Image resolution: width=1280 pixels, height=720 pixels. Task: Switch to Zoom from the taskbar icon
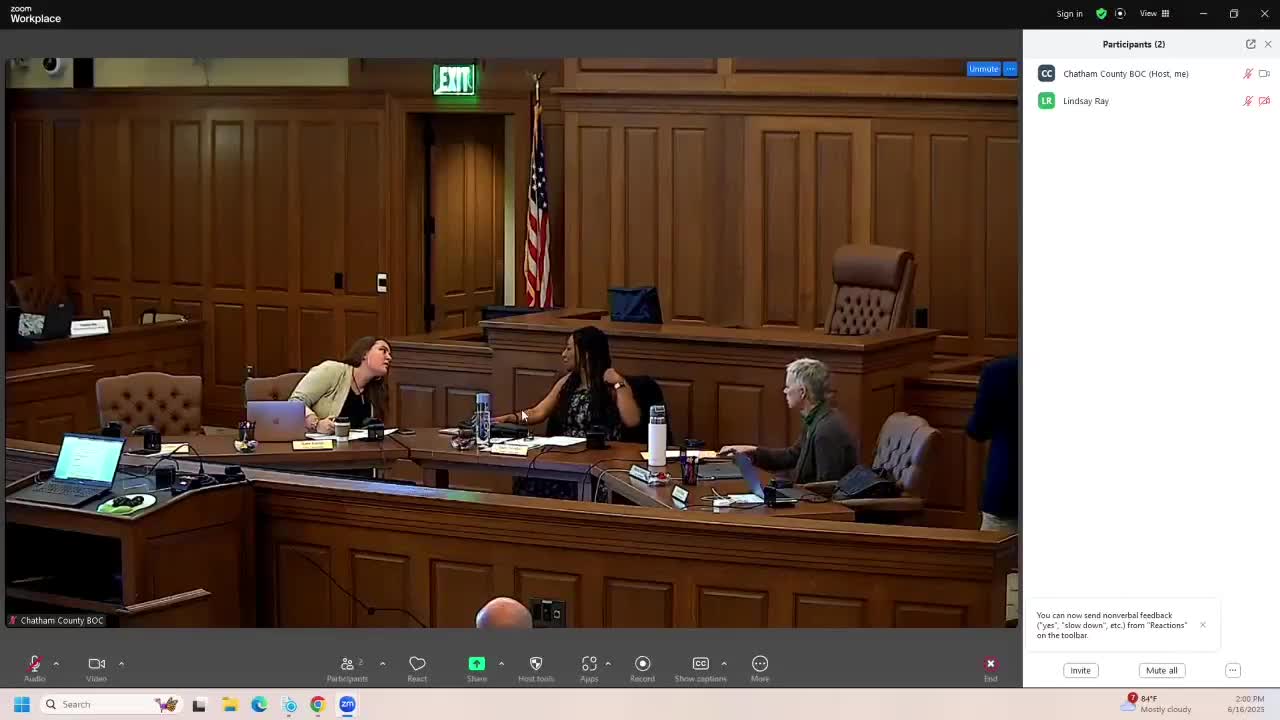click(x=347, y=704)
